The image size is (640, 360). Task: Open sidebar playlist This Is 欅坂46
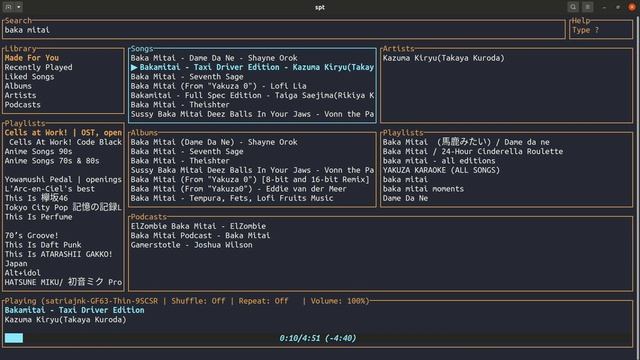tap(36, 198)
